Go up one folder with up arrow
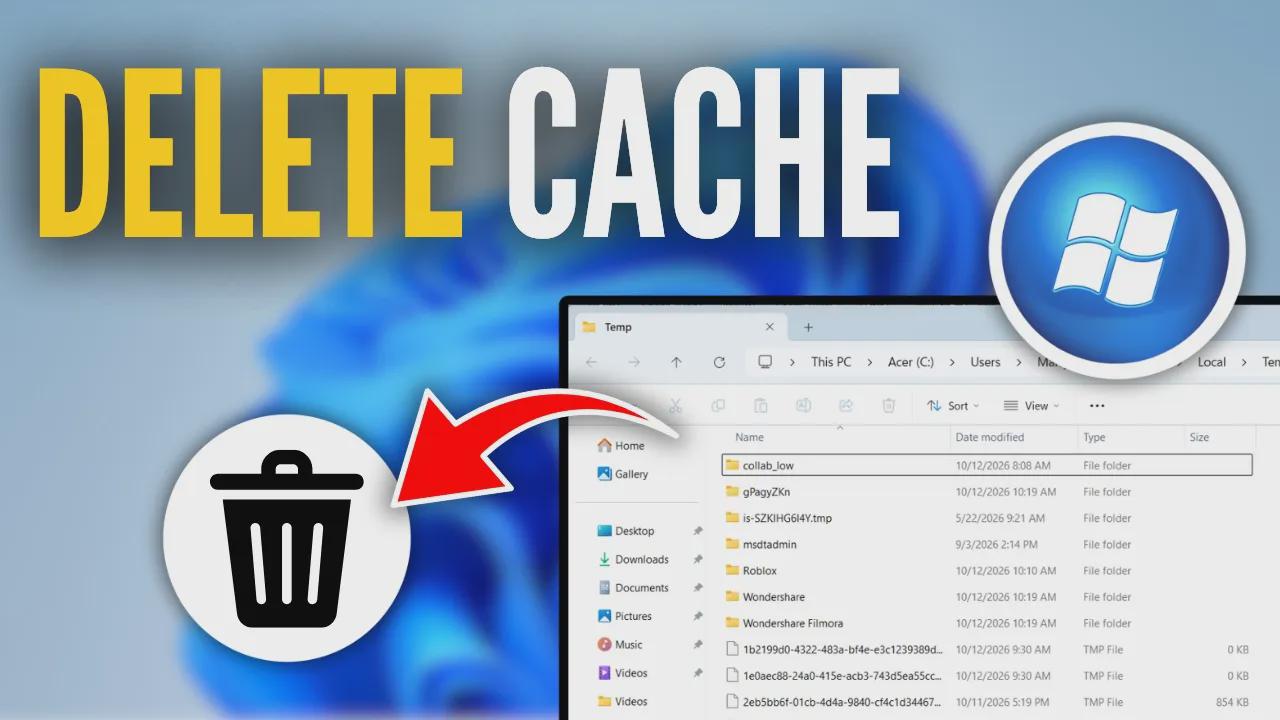This screenshot has height=720, width=1280. click(677, 362)
